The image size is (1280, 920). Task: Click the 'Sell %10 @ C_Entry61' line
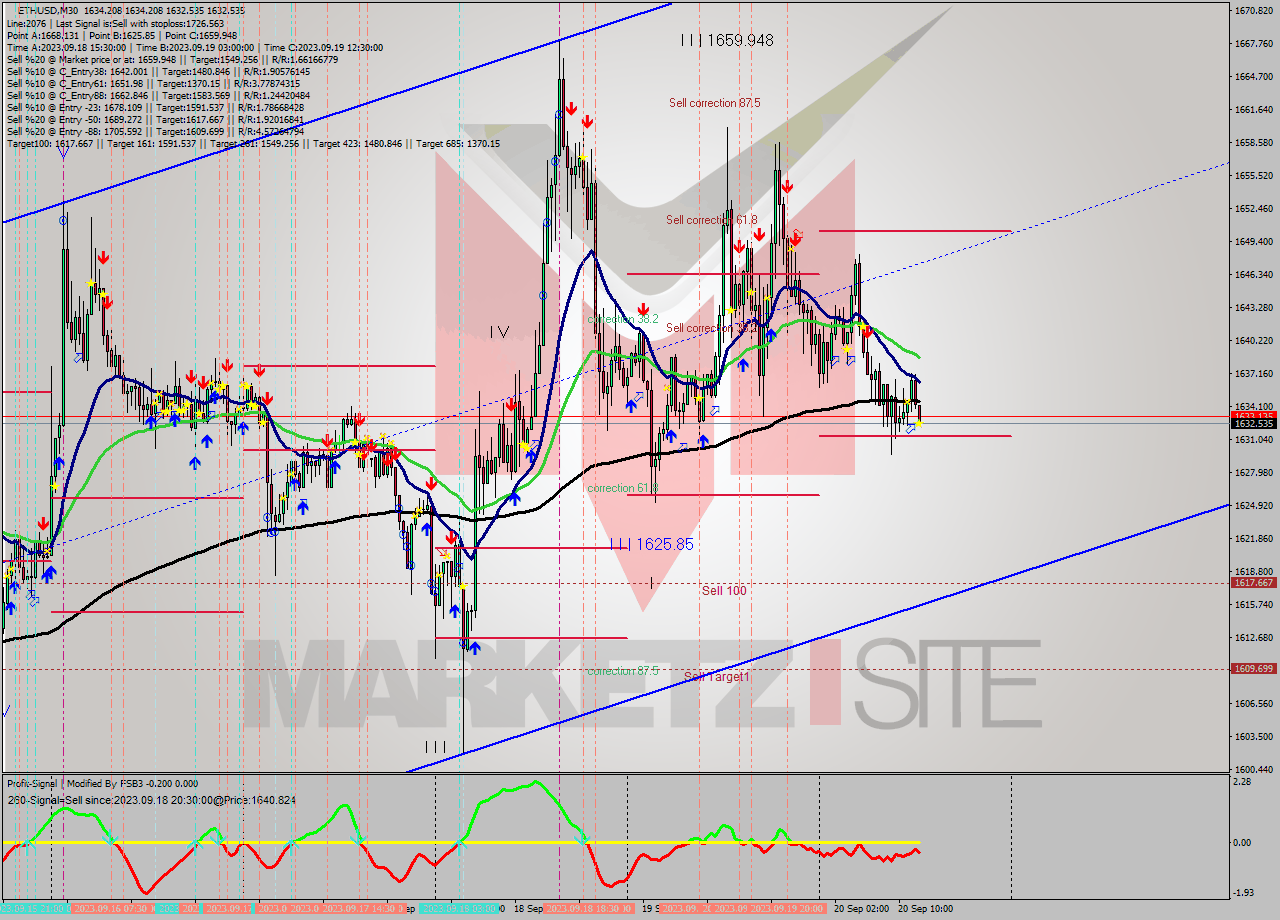tap(155, 84)
